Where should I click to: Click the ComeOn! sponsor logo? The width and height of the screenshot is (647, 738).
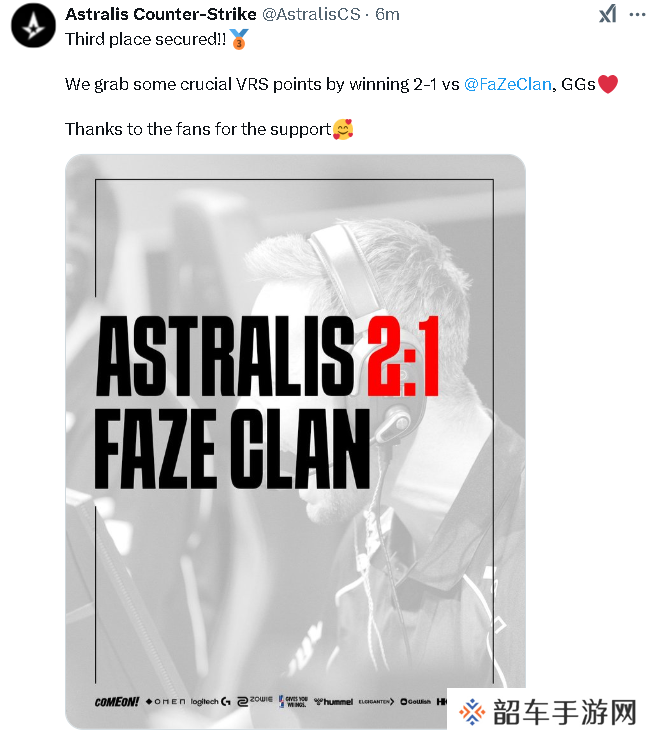[x=117, y=702]
